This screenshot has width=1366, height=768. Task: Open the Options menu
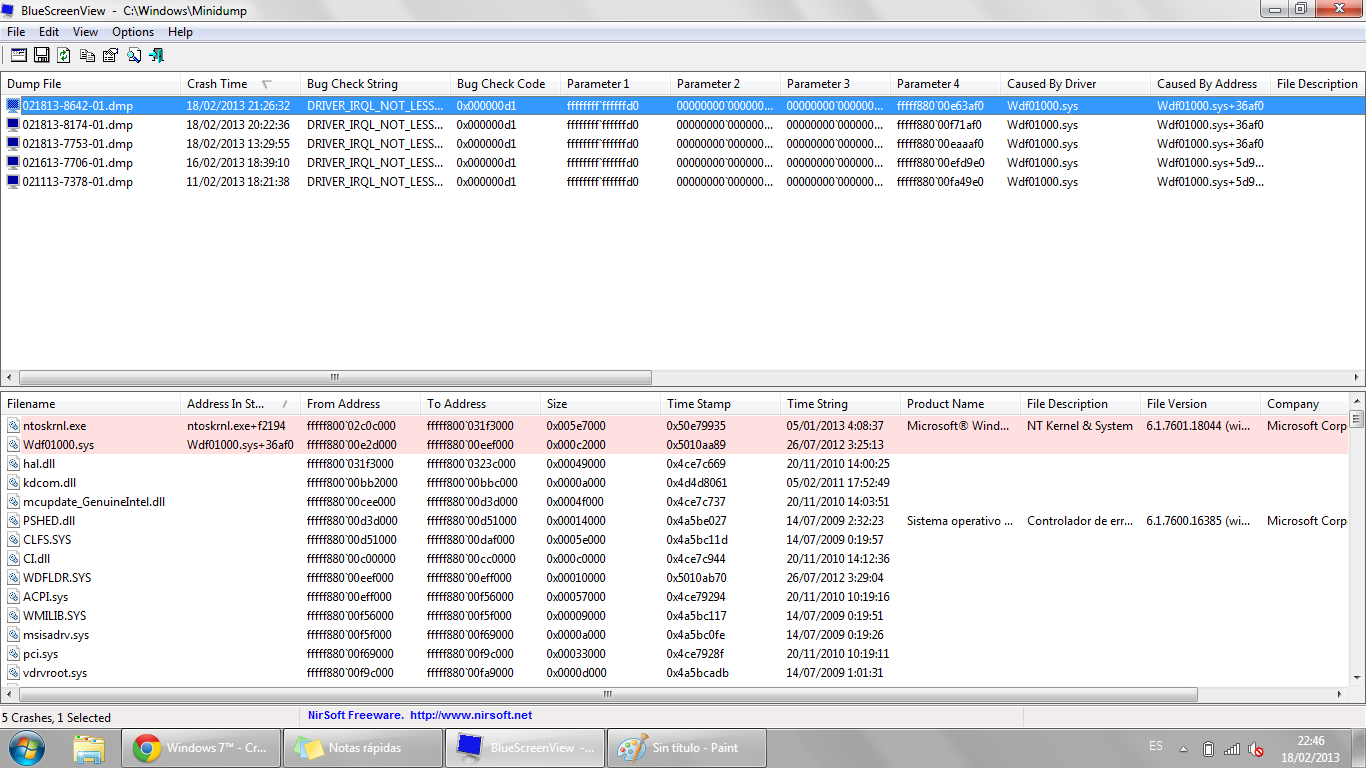[133, 32]
